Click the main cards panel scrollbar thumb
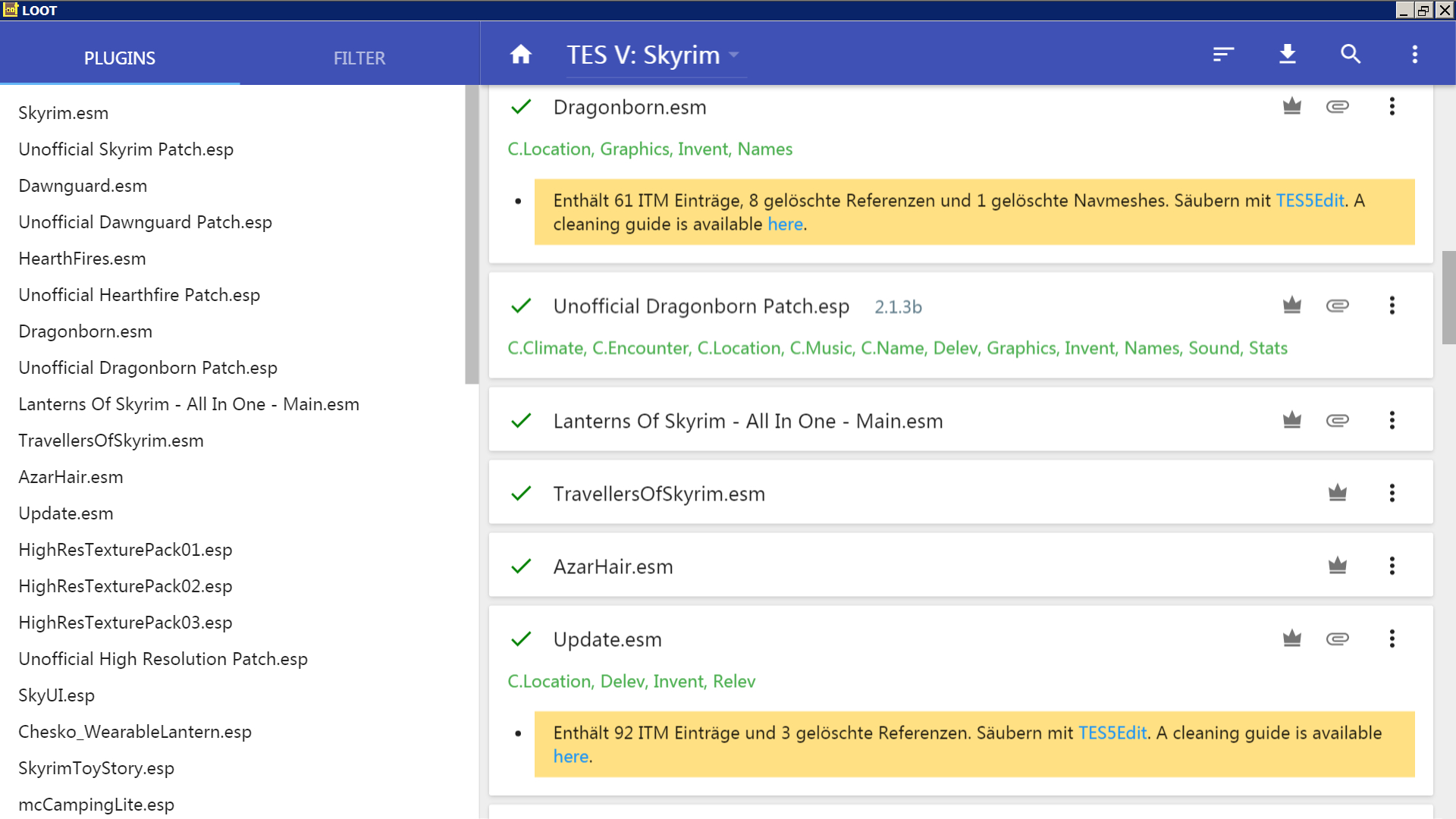 (x=1448, y=297)
